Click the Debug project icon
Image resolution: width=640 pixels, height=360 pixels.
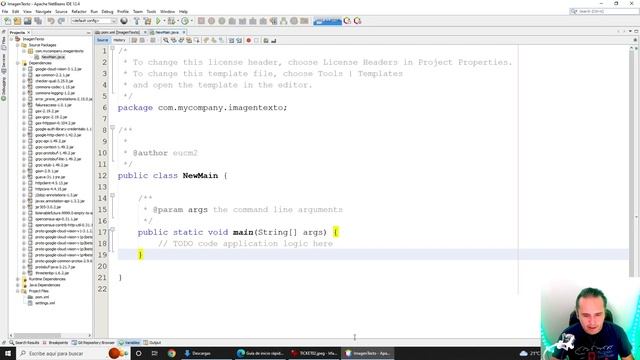(171, 21)
